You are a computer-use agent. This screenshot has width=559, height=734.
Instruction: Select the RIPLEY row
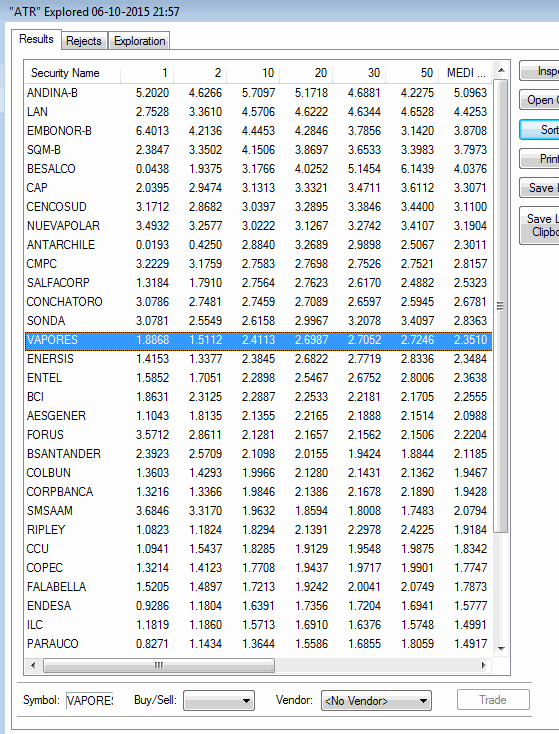coord(258,530)
